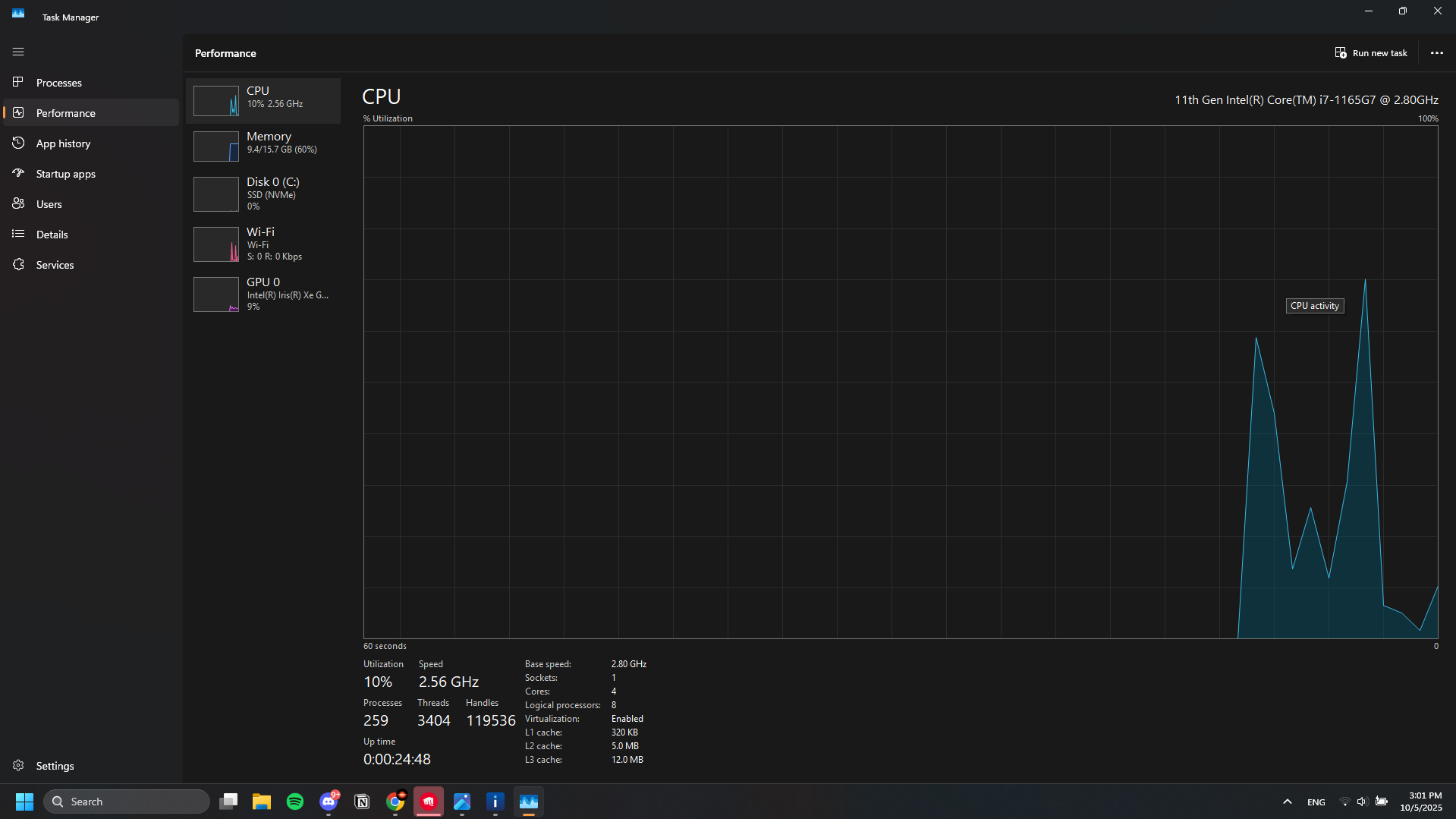
Task: Click the CPU utilization graph
Action: (x=901, y=382)
